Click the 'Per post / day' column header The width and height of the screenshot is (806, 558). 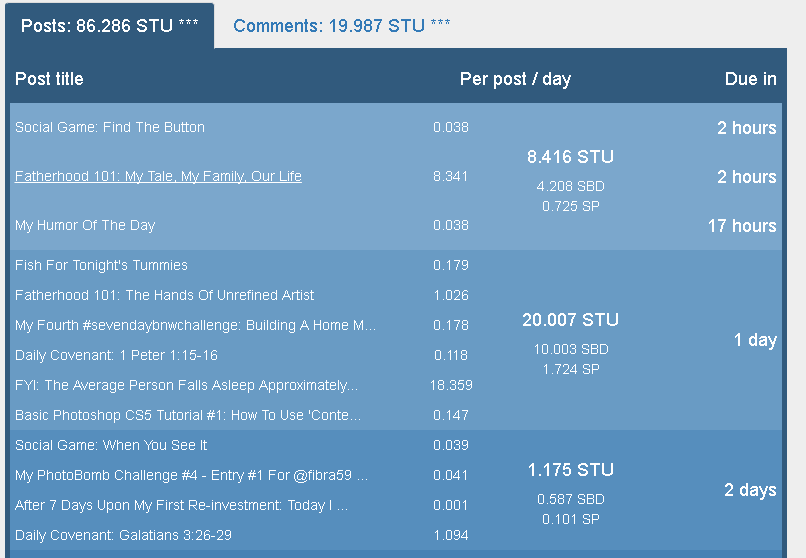point(516,79)
